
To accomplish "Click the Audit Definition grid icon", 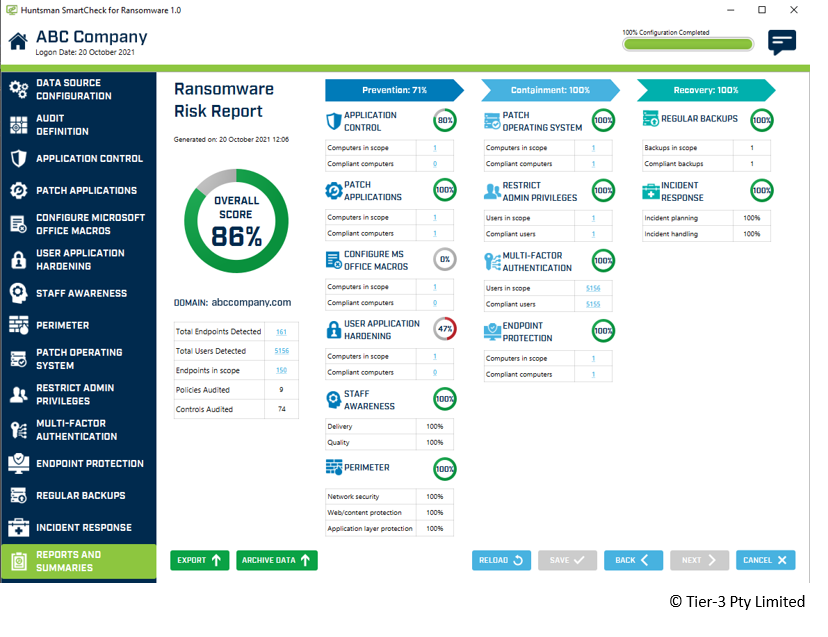I will point(18,125).
